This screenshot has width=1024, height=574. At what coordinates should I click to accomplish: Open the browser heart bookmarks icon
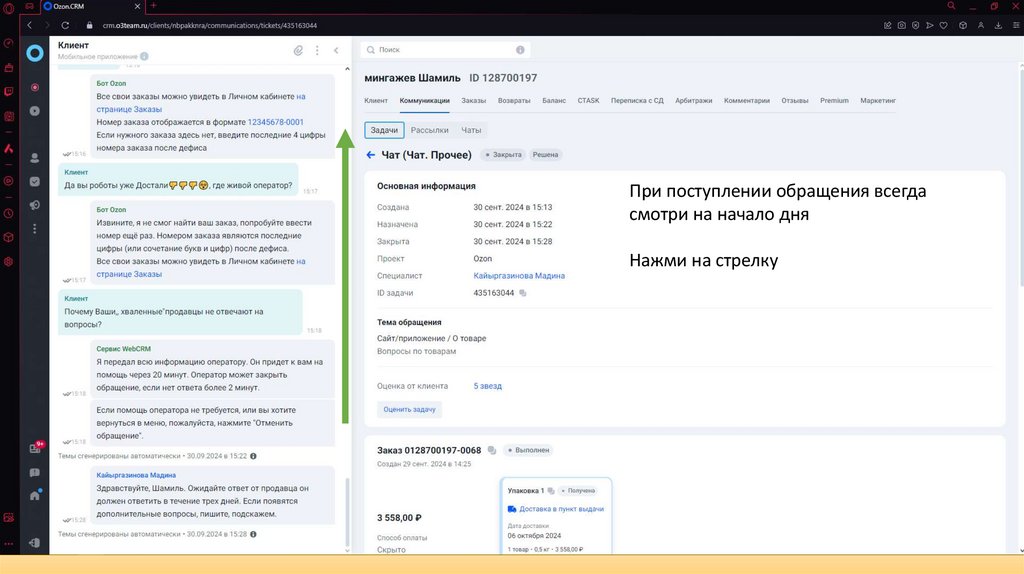pyautogui.click(x=944, y=25)
